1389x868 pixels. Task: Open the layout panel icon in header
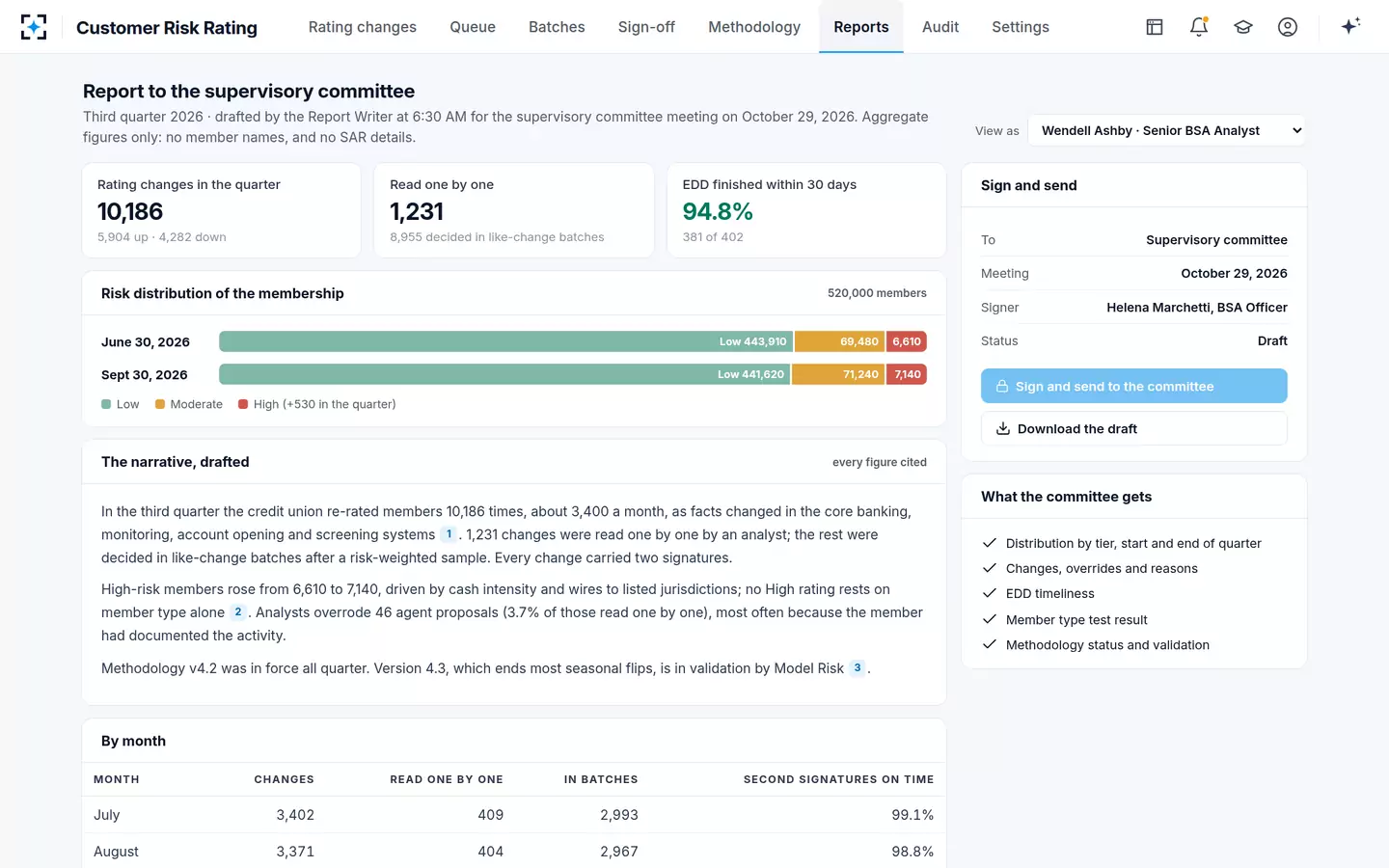[x=1155, y=27]
